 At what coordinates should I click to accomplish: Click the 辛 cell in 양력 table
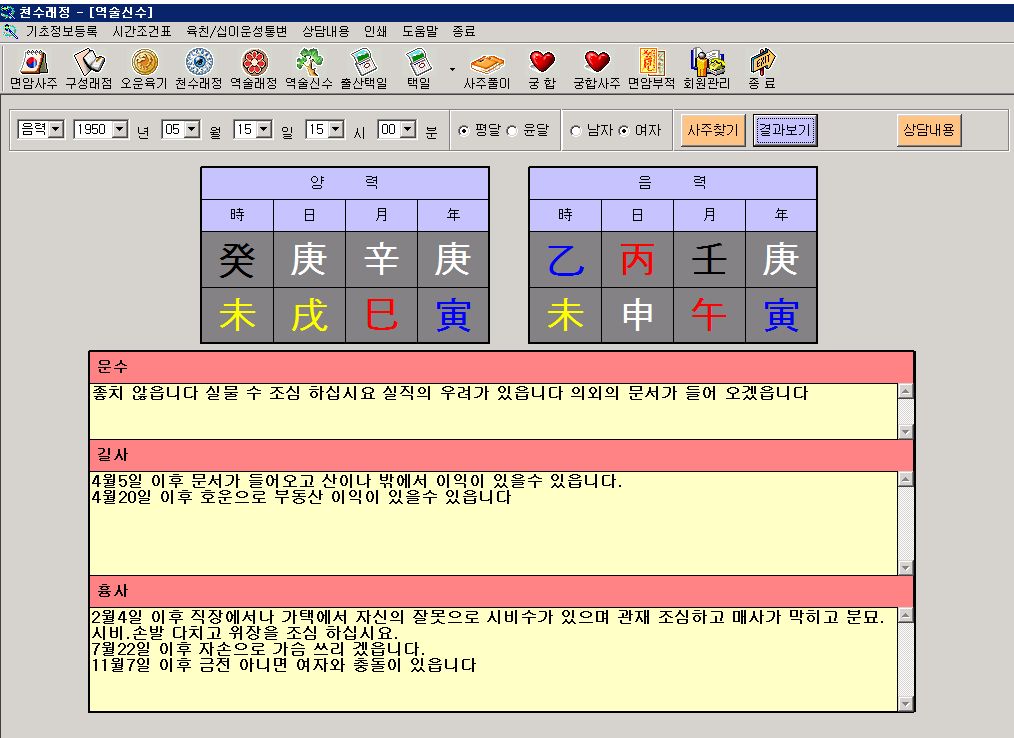(382, 259)
